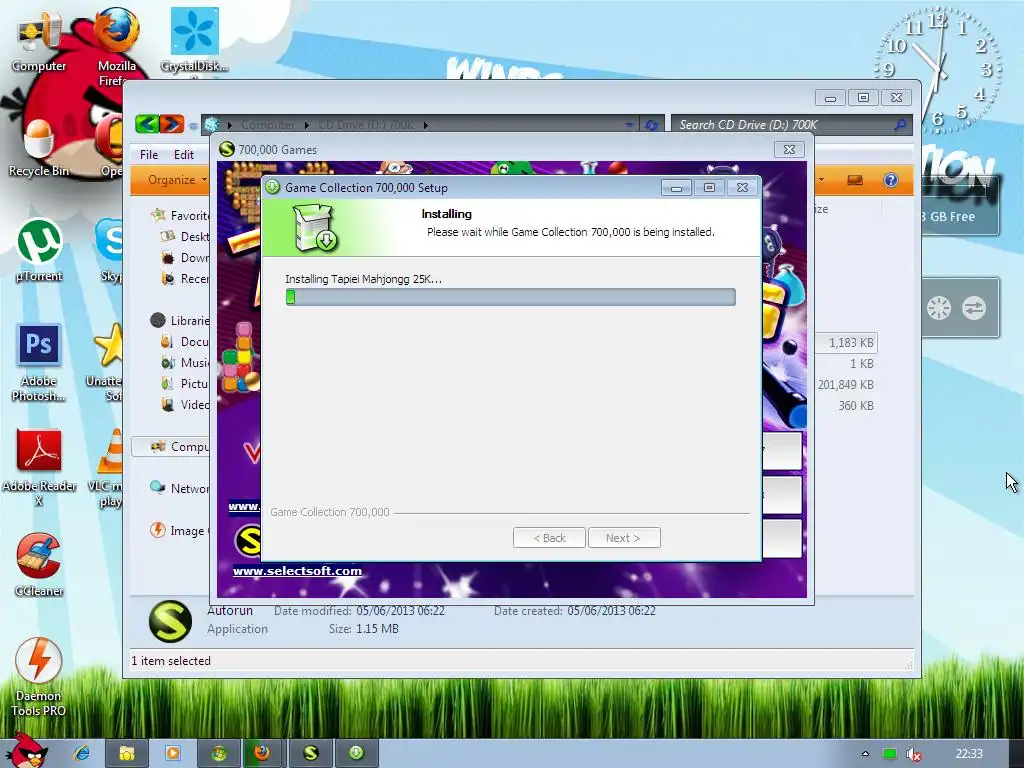Go forward using Explorer's orange forward arrow
The image size is (1024, 768).
172,123
